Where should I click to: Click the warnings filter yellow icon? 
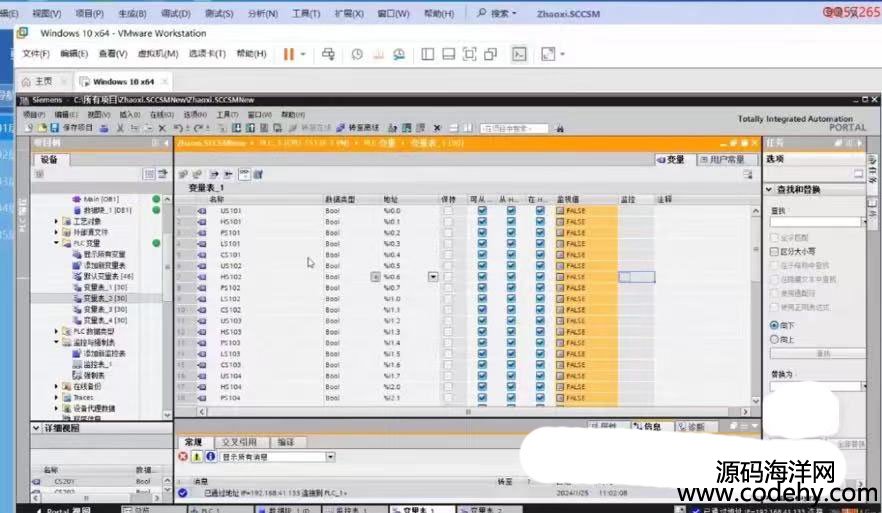196,456
